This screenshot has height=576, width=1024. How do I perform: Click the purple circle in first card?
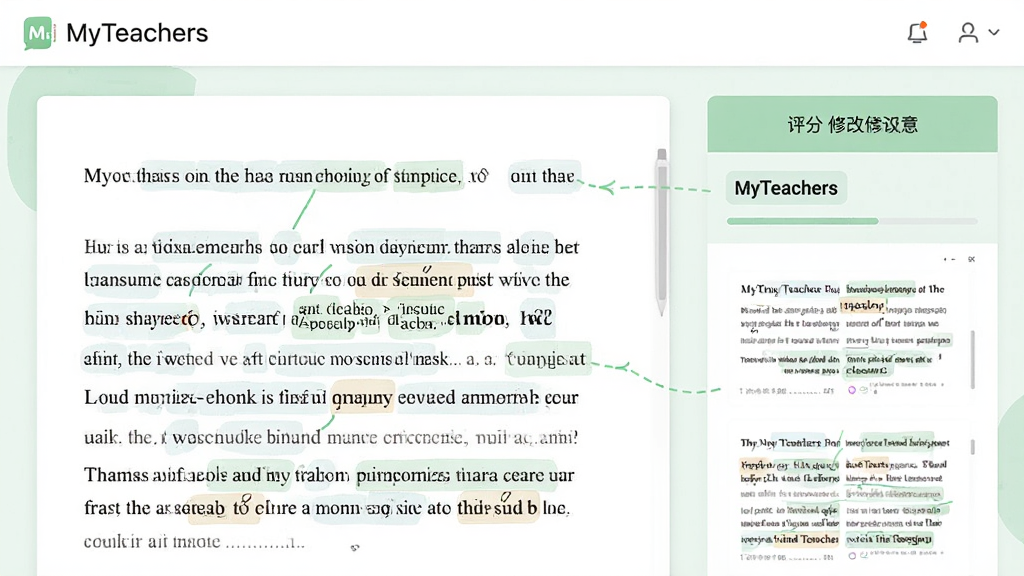coord(852,390)
